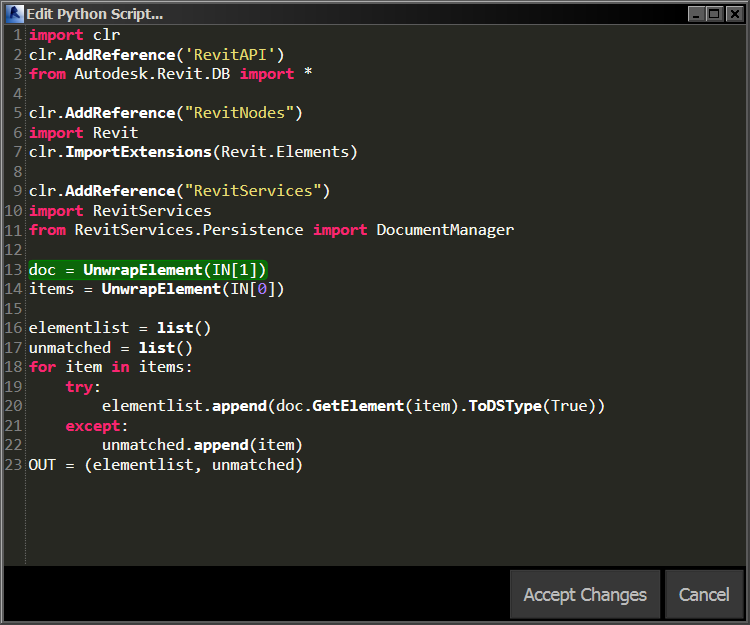Image resolution: width=750 pixels, height=625 pixels.
Task: Click 'unmatched = list()' on line 17
Action: coord(110,348)
